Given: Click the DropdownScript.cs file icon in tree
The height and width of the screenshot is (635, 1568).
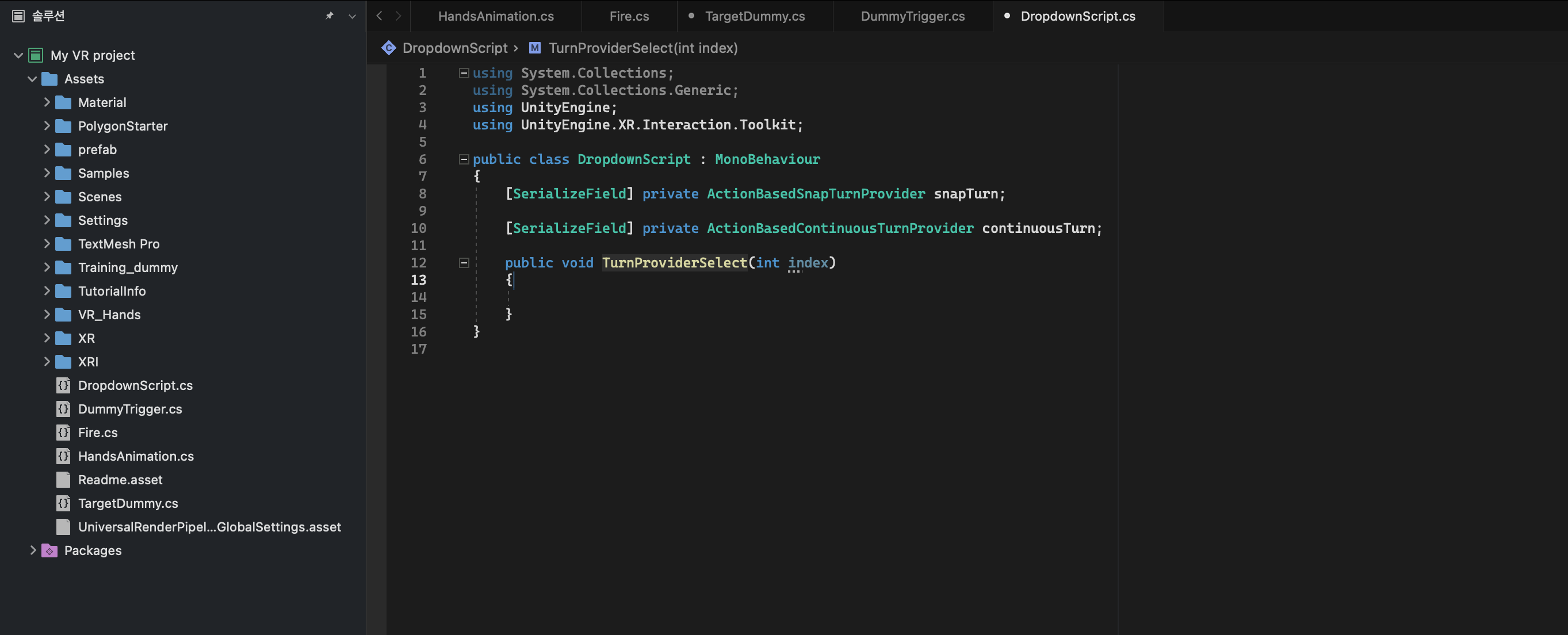Looking at the screenshot, I should coord(63,385).
